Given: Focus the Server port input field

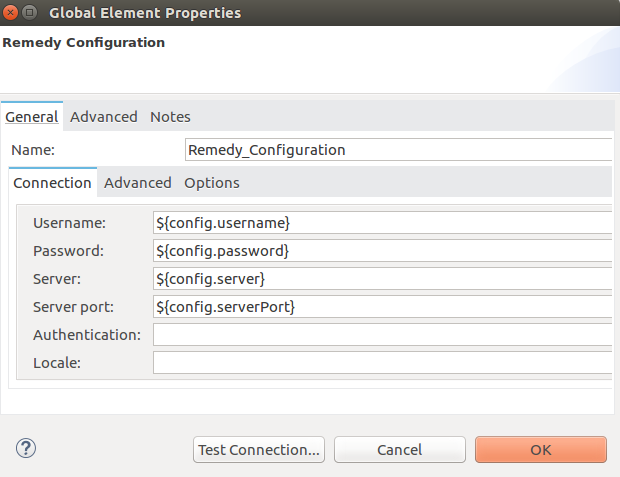Looking at the screenshot, I should [x=382, y=306].
